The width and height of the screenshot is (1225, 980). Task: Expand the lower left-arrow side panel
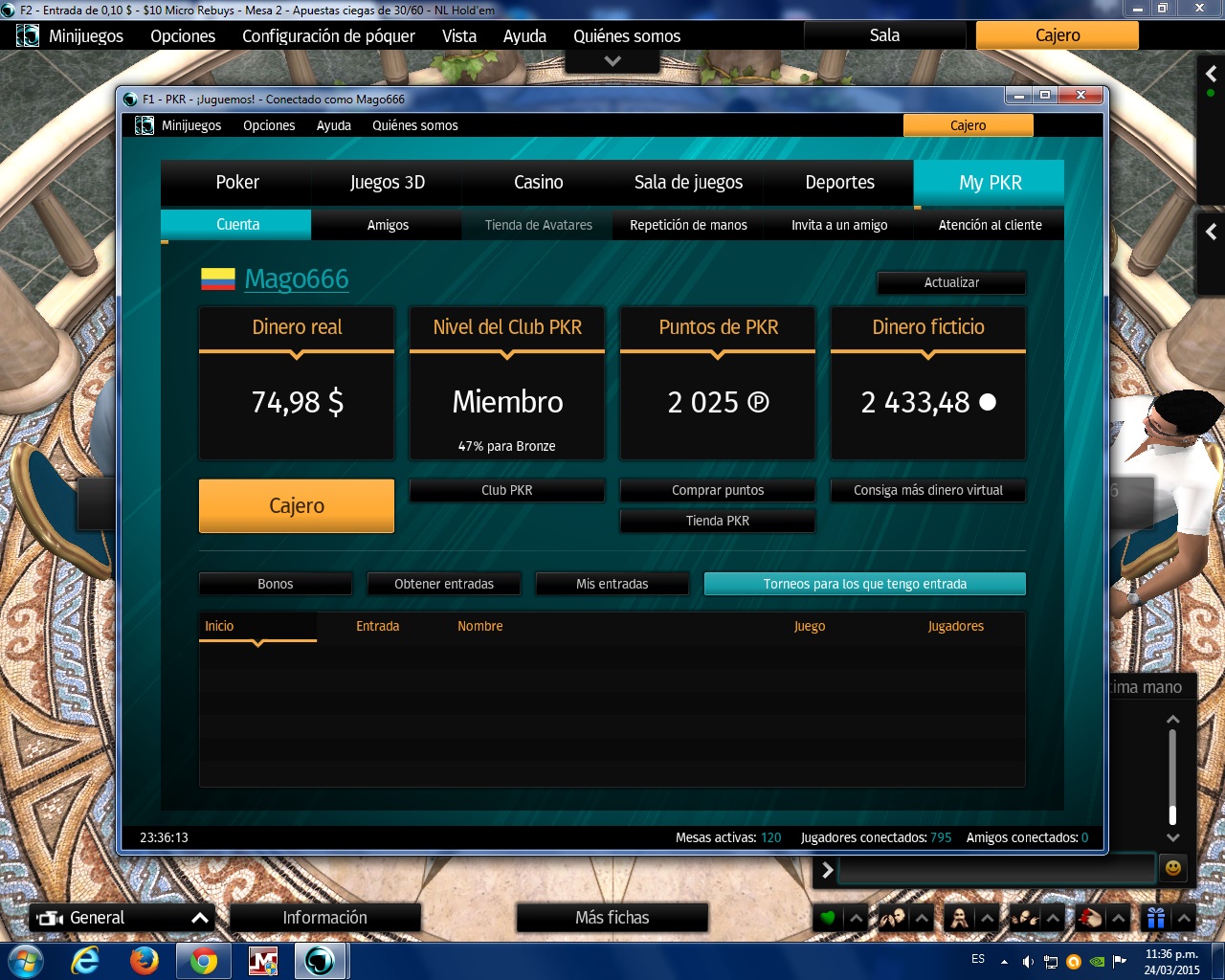(1212, 232)
